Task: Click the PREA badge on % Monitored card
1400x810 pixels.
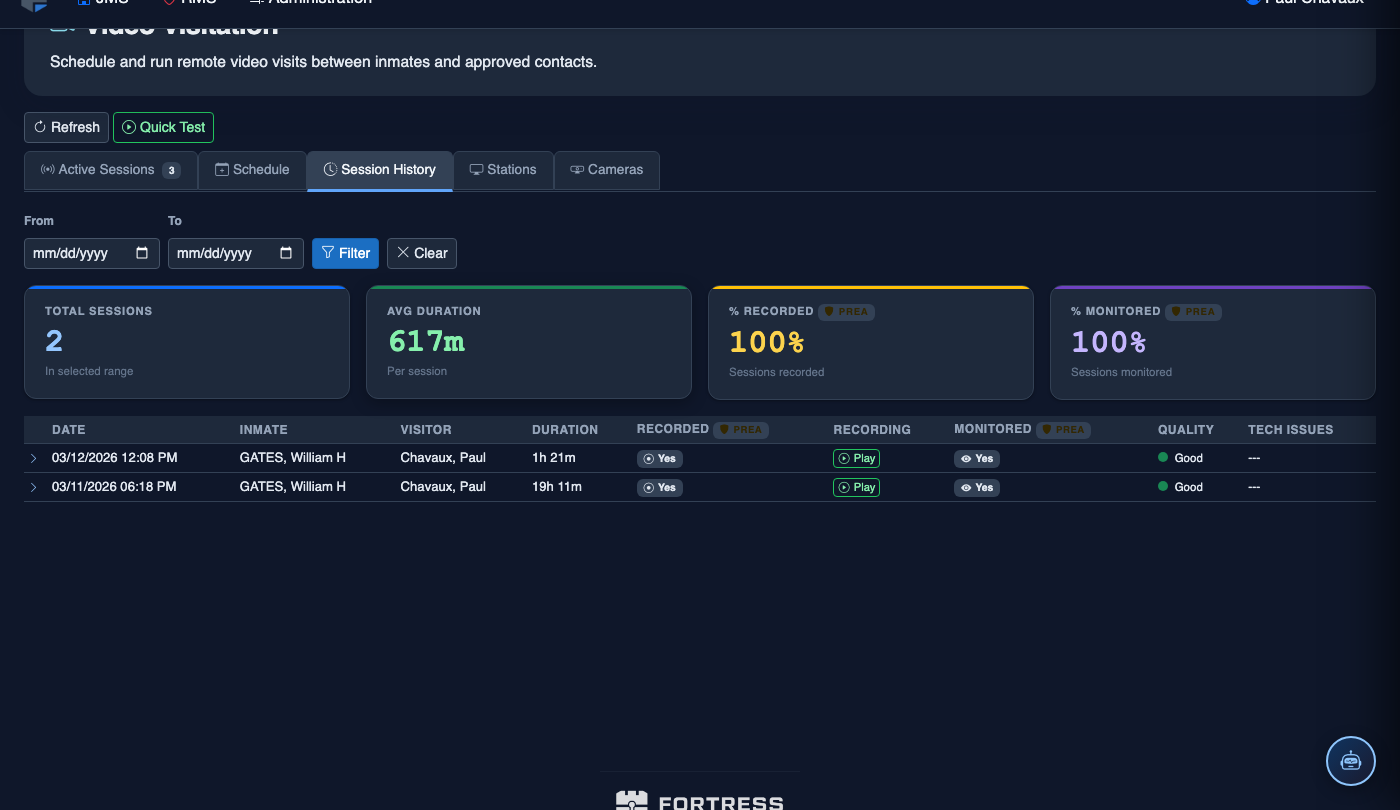Action: pyautogui.click(x=1193, y=312)
